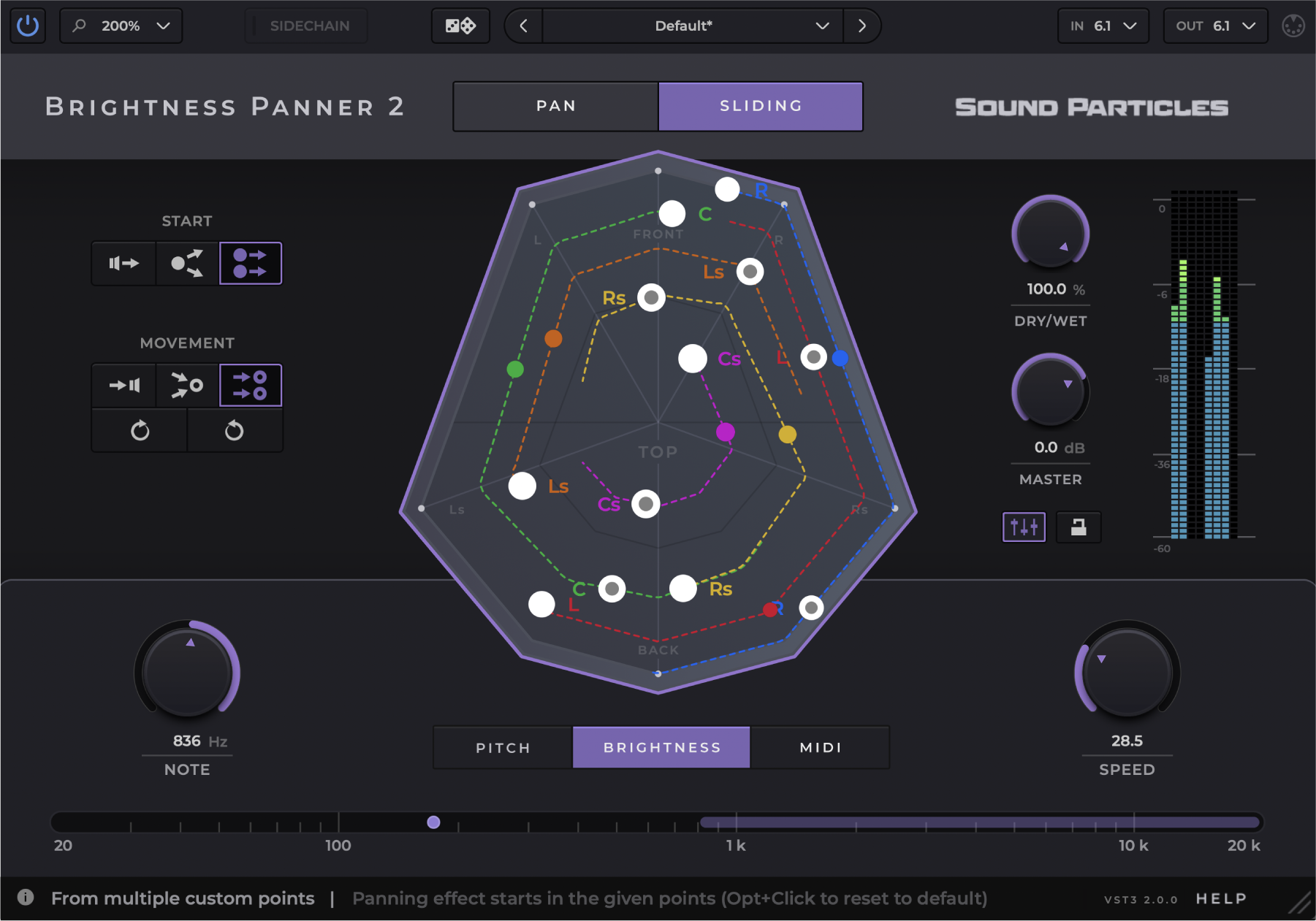The width and height of the screenshot is (1316, 921).
Task: Toggle the plugin power button
Action: click(28, 26)
